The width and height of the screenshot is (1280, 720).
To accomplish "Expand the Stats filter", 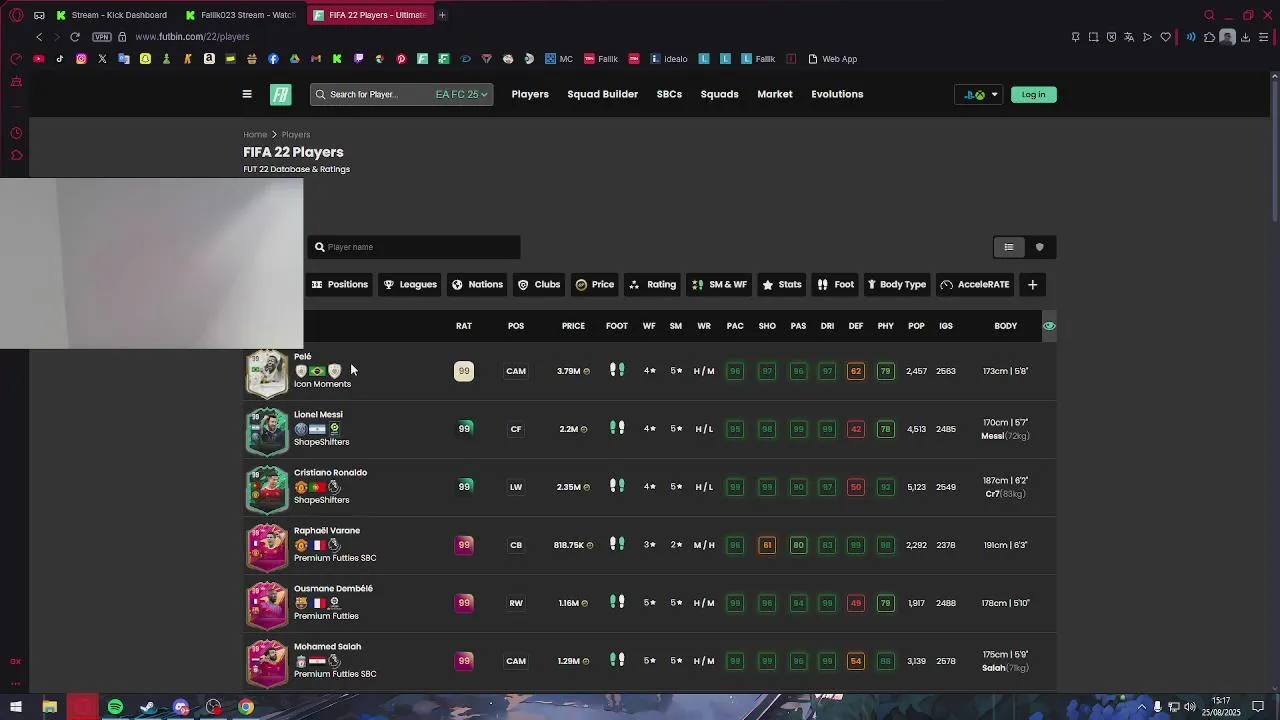I will click(781, 285).
